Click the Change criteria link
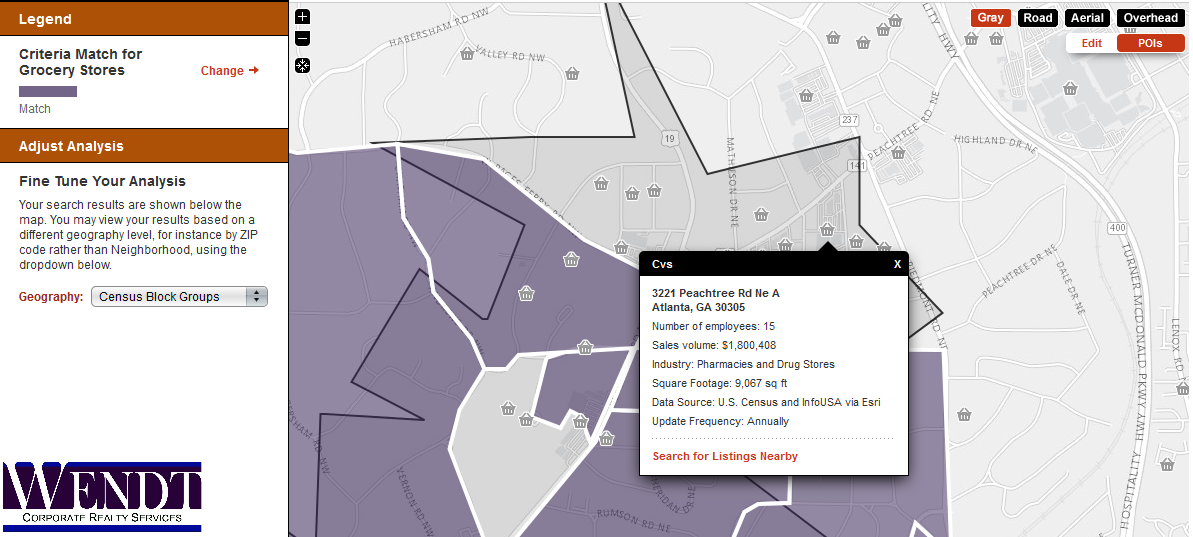 click(229, 71)
